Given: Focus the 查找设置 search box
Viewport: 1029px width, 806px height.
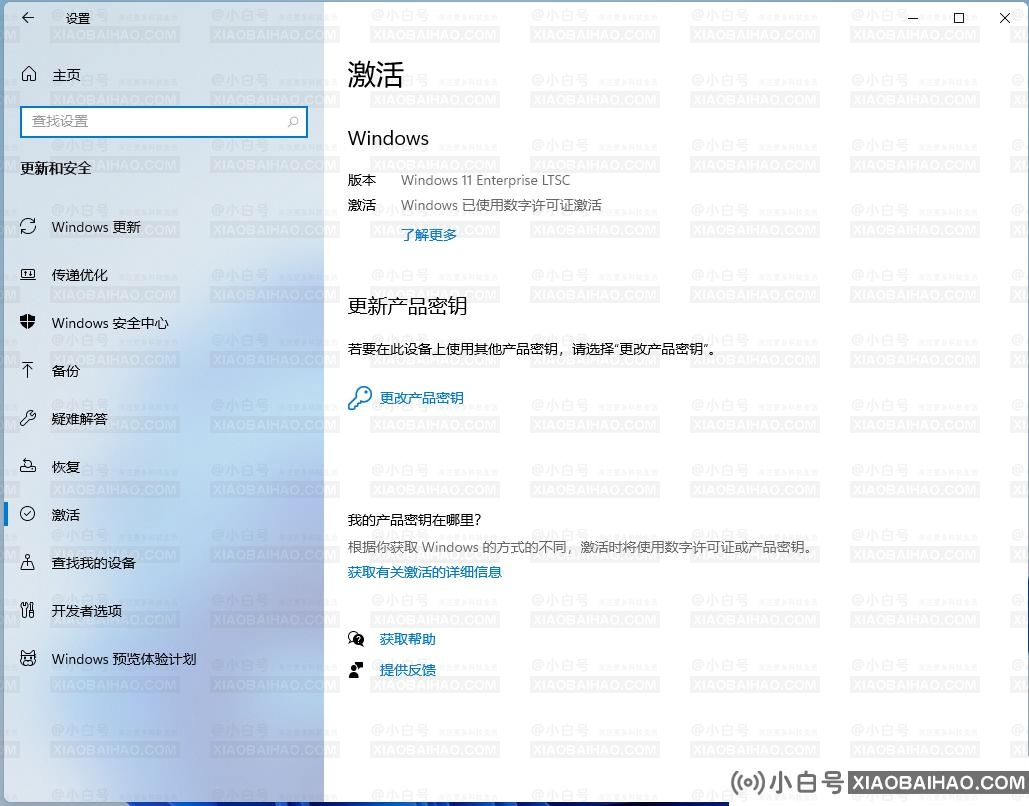Looking at the screenshot, I should pyautogui.click(x=164, y=121).
